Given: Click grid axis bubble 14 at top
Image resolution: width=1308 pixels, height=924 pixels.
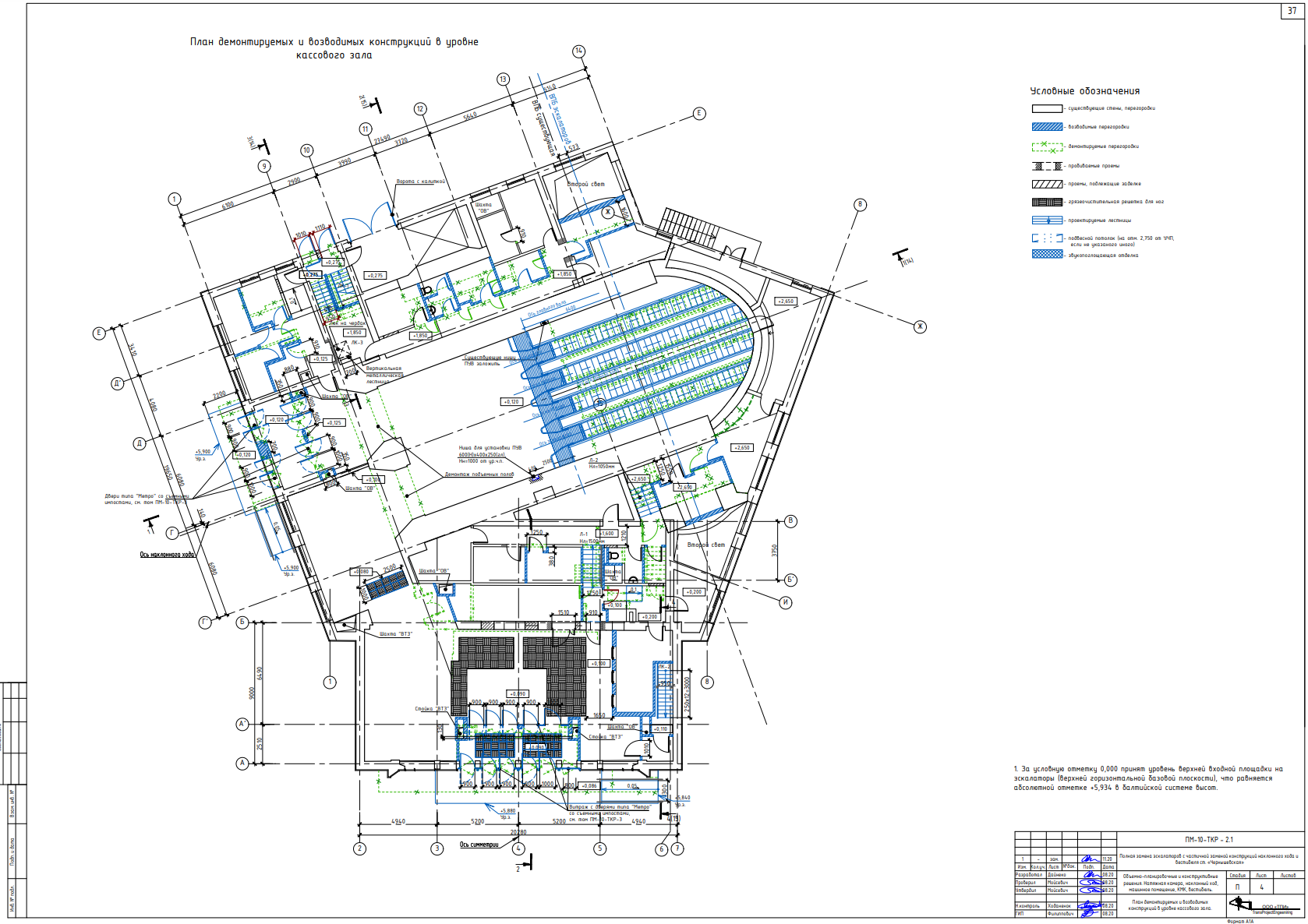Looking at the screenshot, I should tap(578, 51).
